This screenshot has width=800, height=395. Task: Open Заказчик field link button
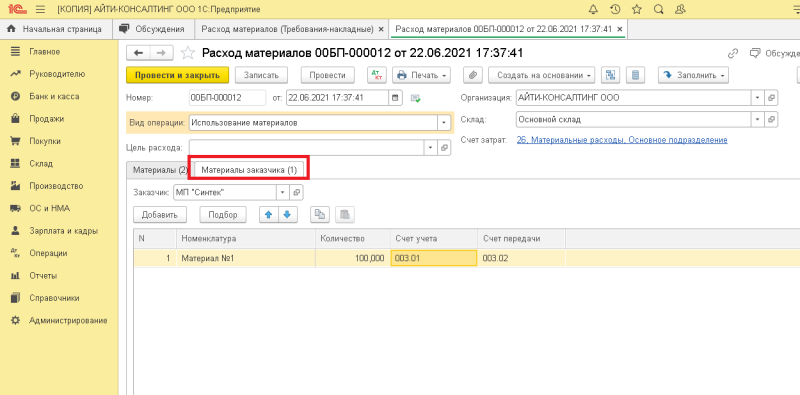pos(296,192)
